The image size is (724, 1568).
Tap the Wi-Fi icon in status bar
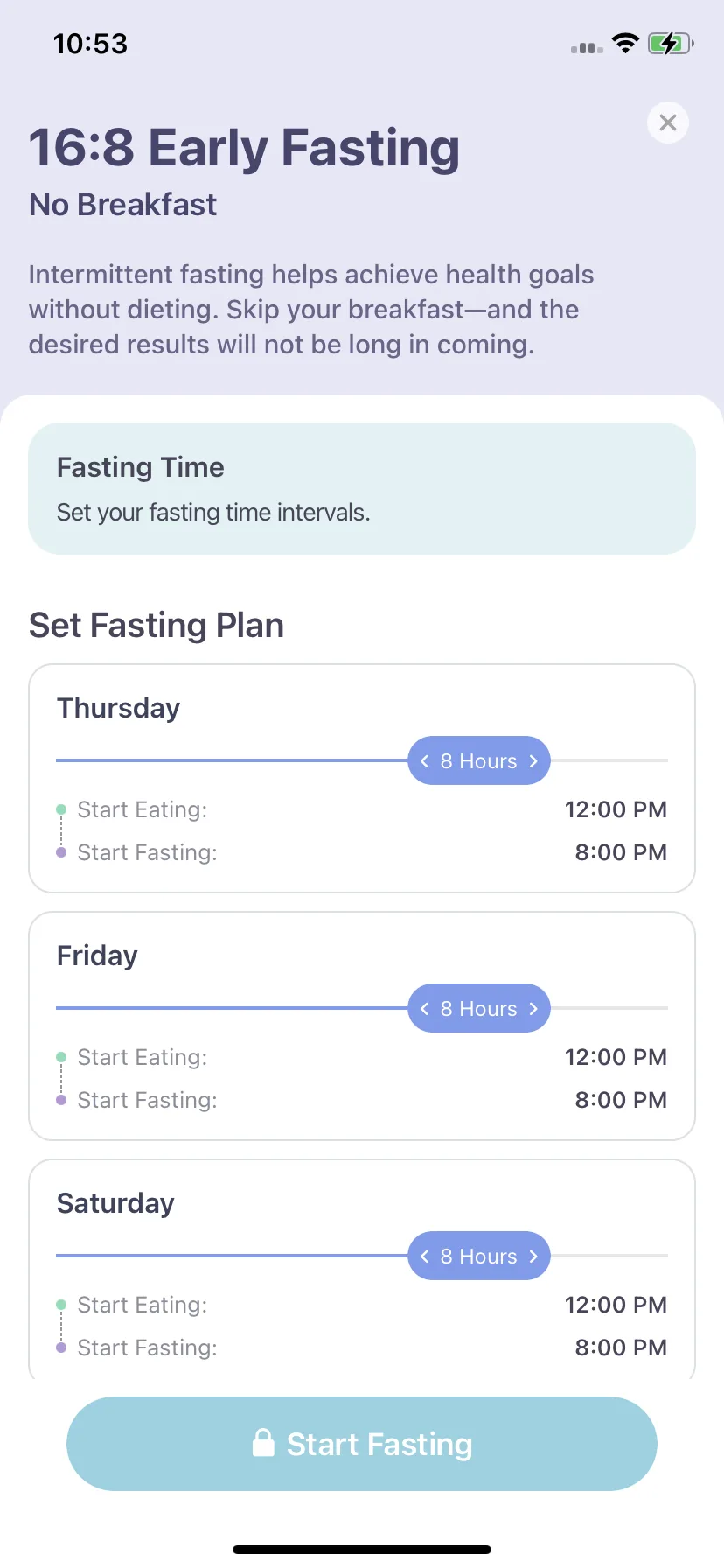pos(625,43)
